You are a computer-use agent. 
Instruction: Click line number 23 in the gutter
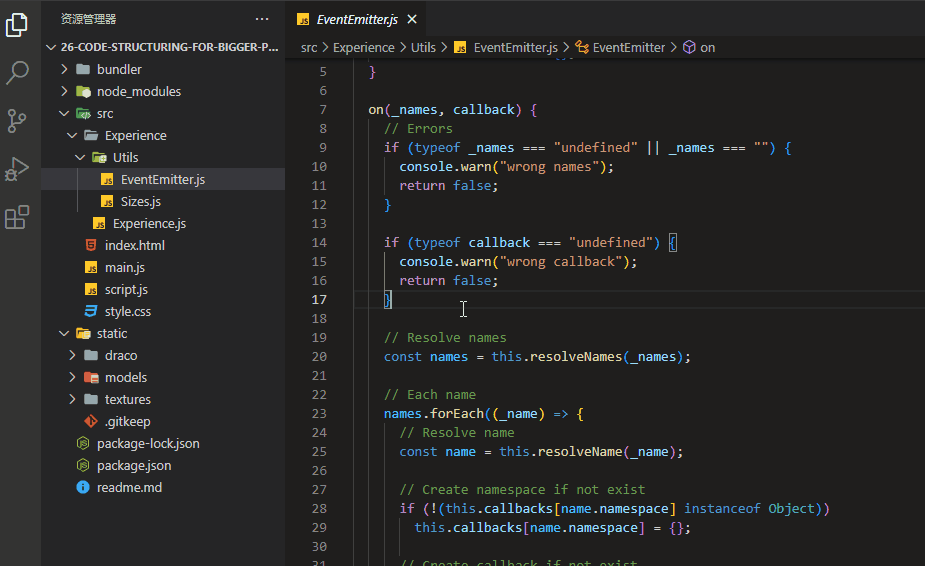319,414
